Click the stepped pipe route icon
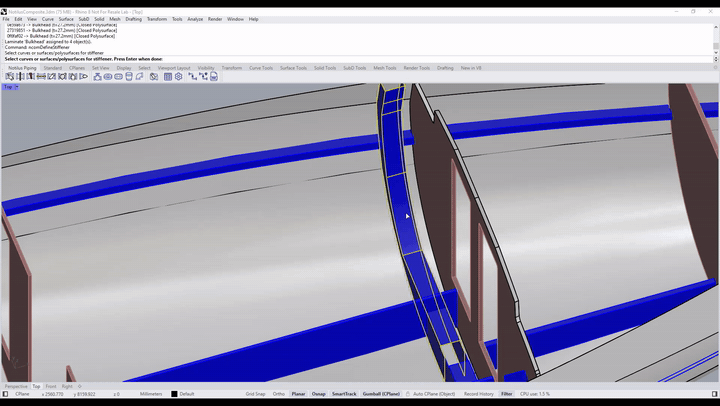 pyautogui.click(x=192, y=77)
